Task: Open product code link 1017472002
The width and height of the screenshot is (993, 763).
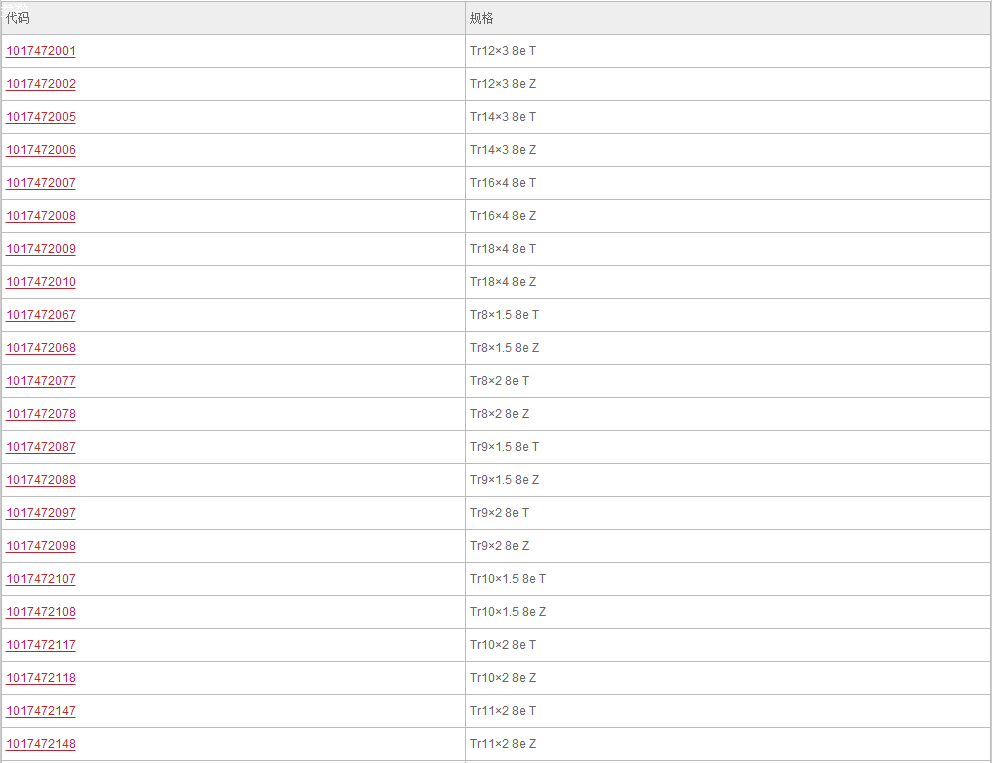Action: click(x=41, y=84)
